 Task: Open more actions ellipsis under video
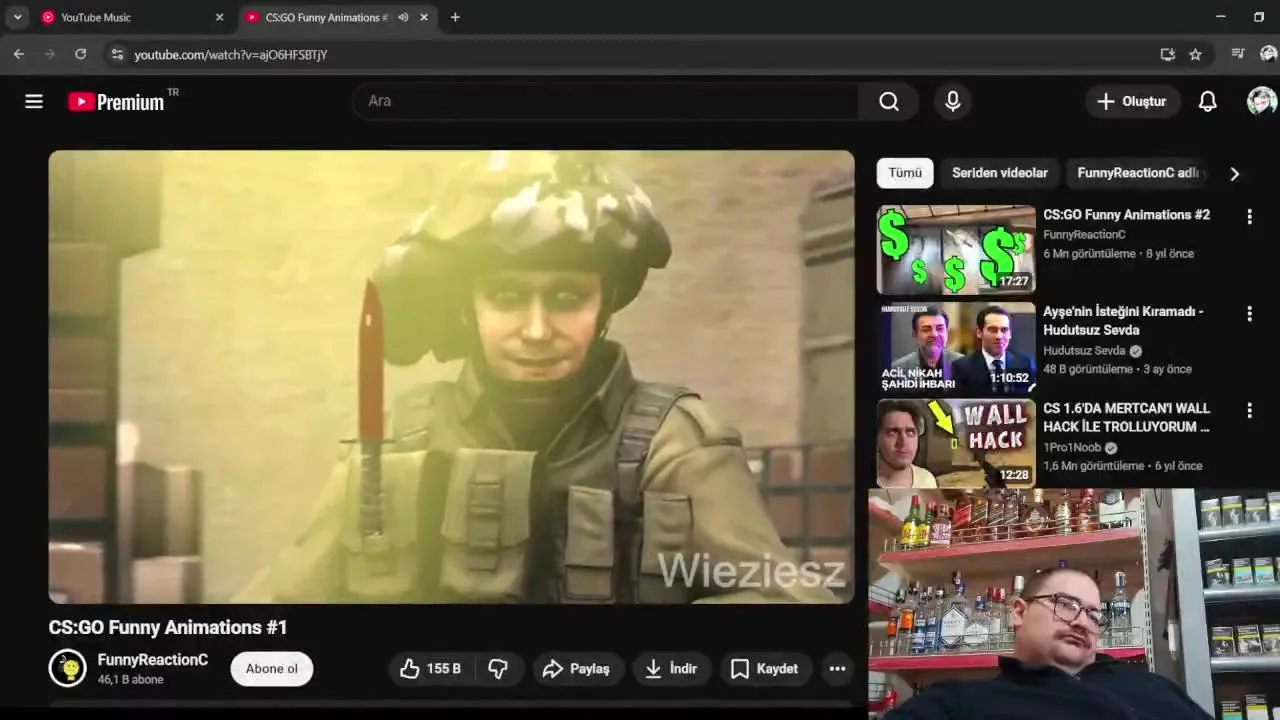tap(837, 669)
